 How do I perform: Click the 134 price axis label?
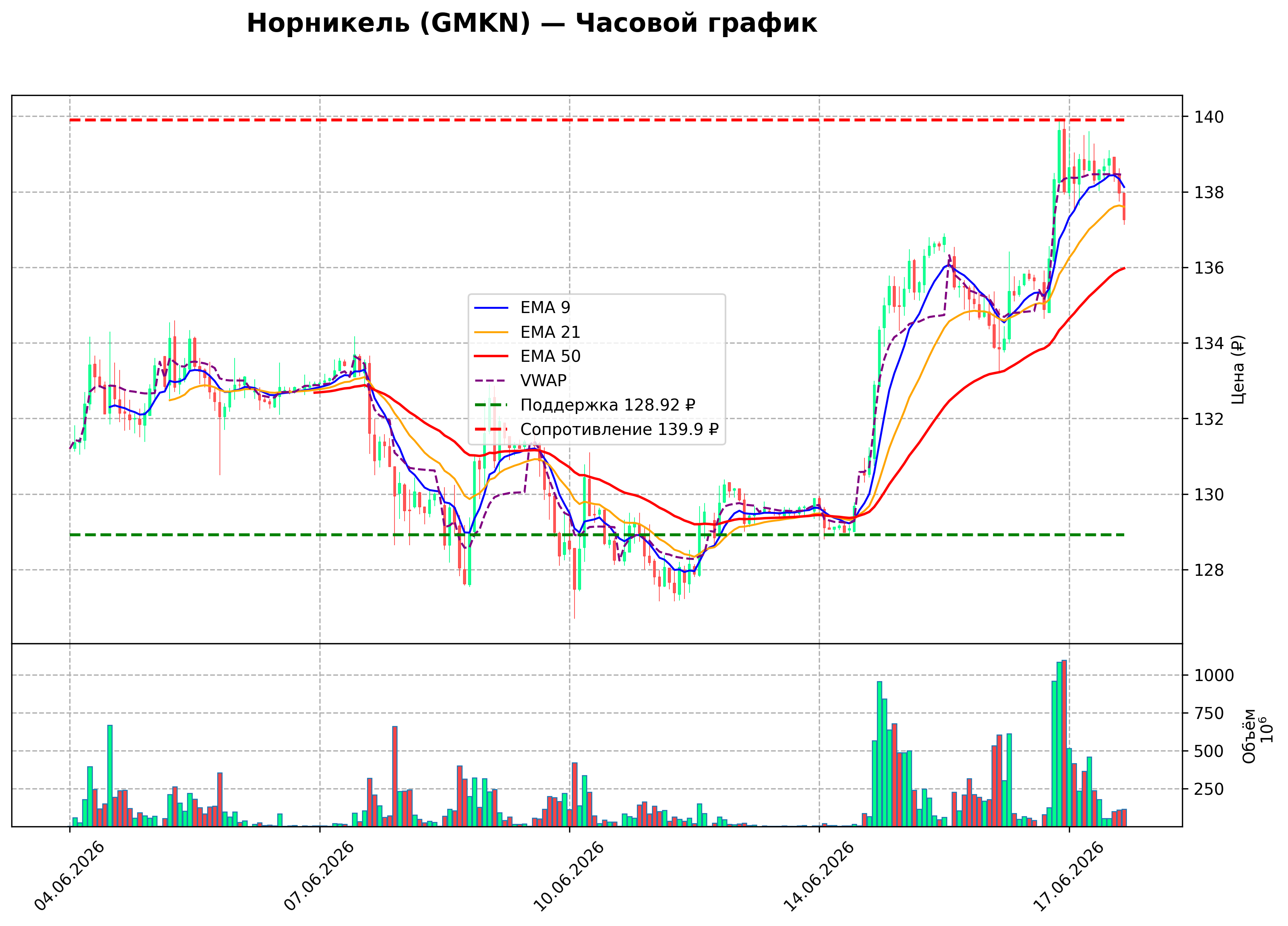pos(1209,344)
